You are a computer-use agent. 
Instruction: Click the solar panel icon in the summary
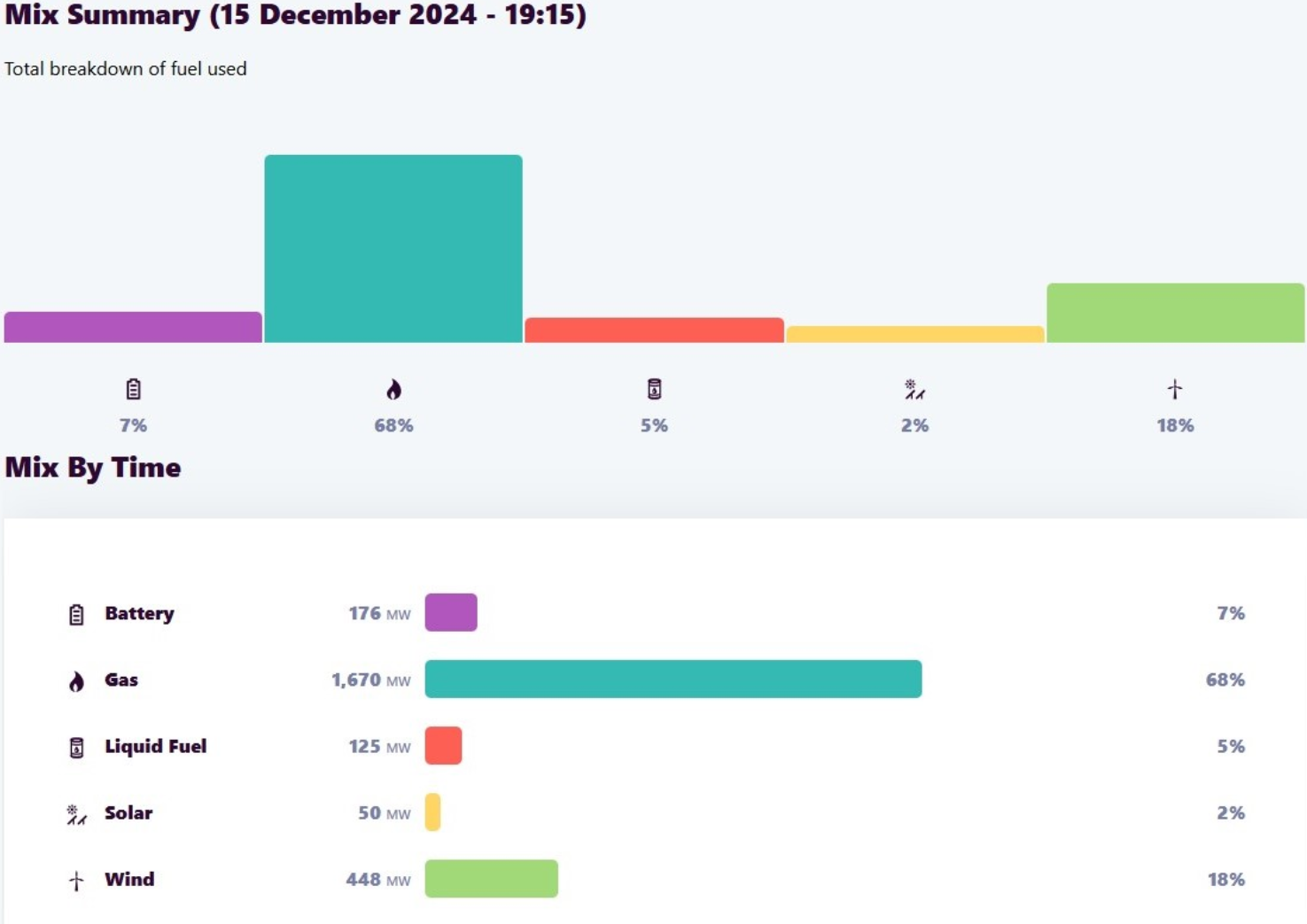click(914, 389)
